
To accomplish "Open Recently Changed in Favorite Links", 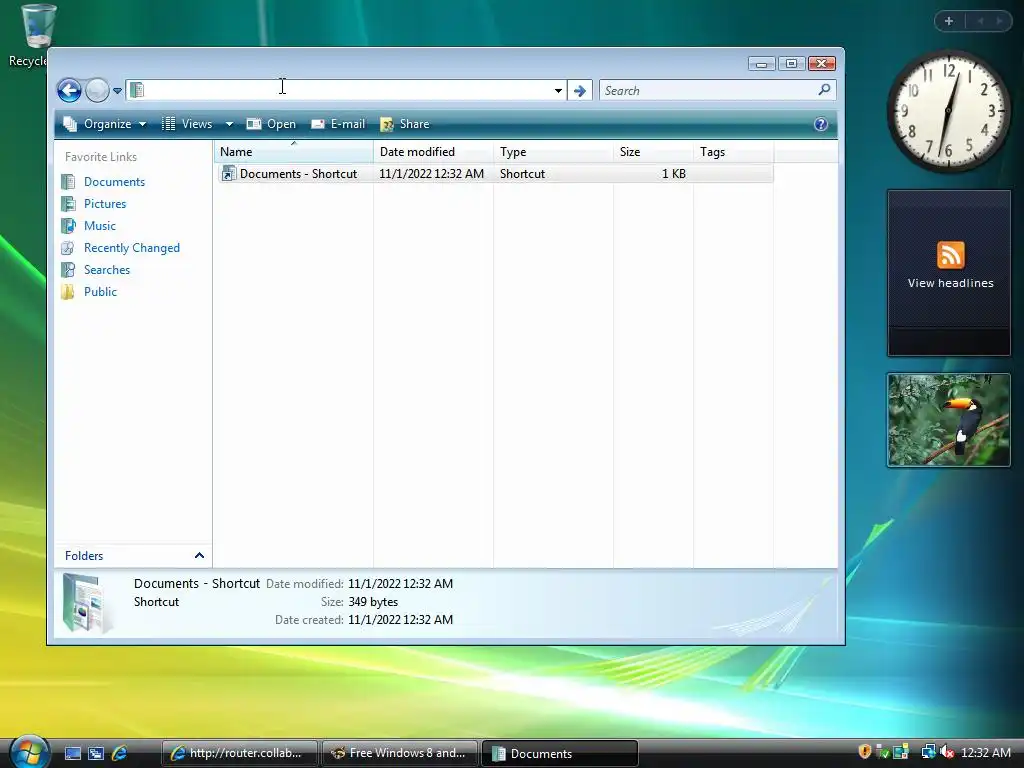I will 131,248.
